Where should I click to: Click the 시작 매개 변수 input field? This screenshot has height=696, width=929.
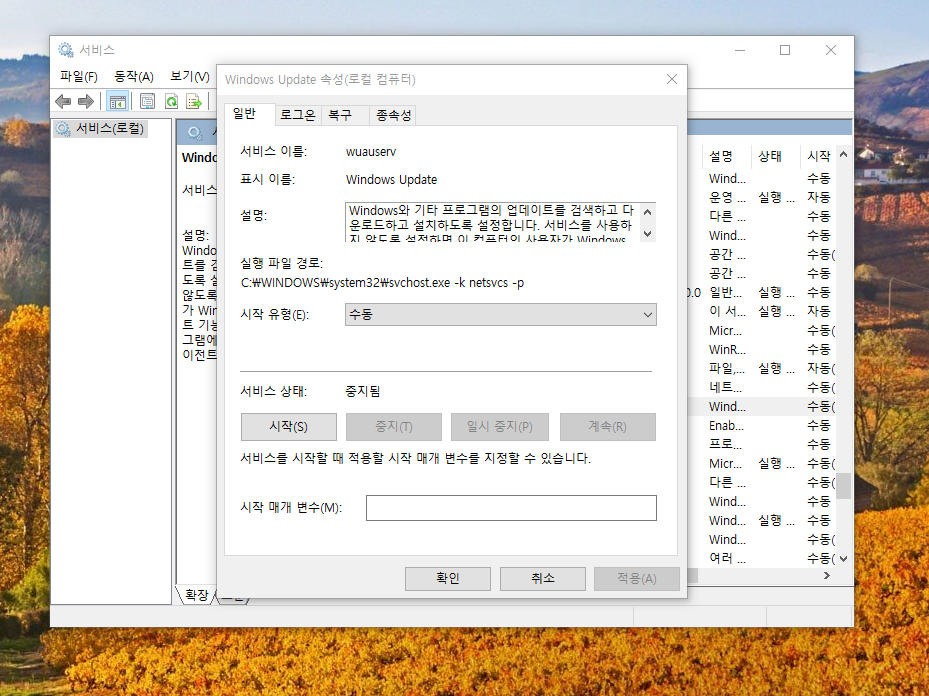(x=511, y=508)
